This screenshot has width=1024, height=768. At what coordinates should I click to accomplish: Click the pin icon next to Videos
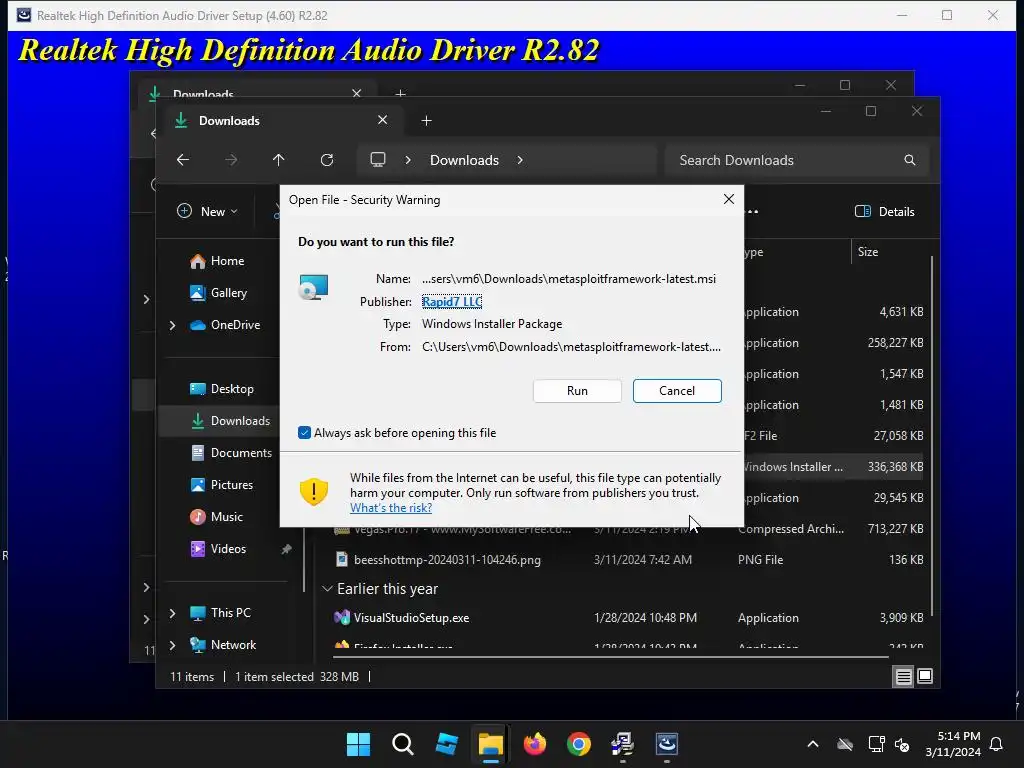pyautogui.click(x=286, y=549)
